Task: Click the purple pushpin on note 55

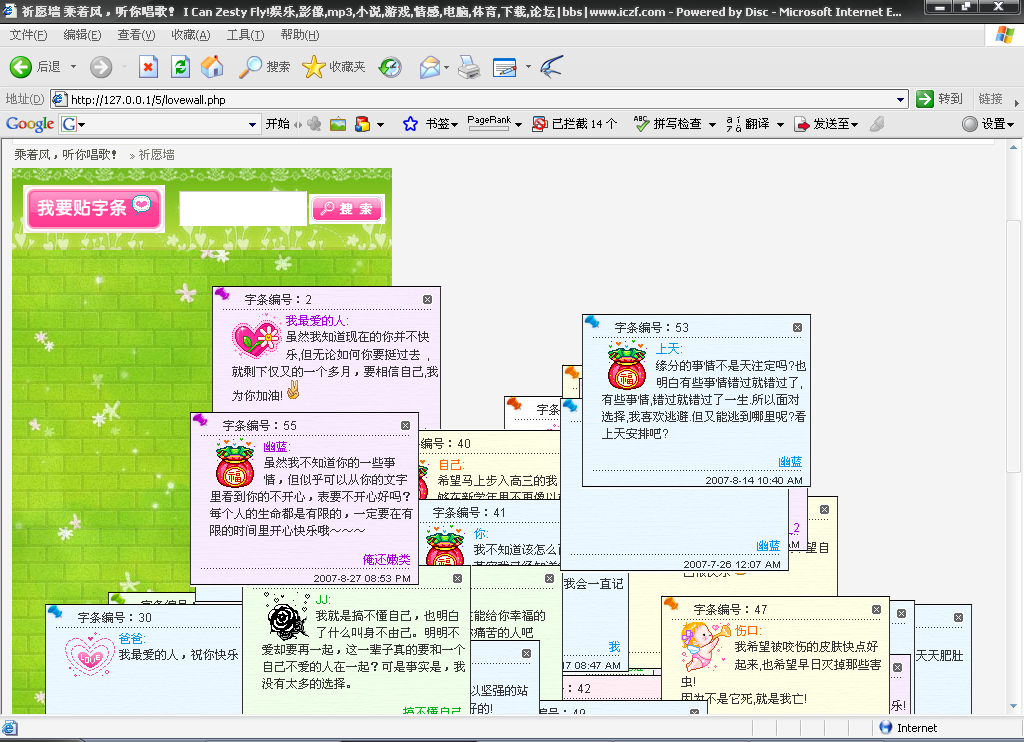Action: click(x=200, y=419)
